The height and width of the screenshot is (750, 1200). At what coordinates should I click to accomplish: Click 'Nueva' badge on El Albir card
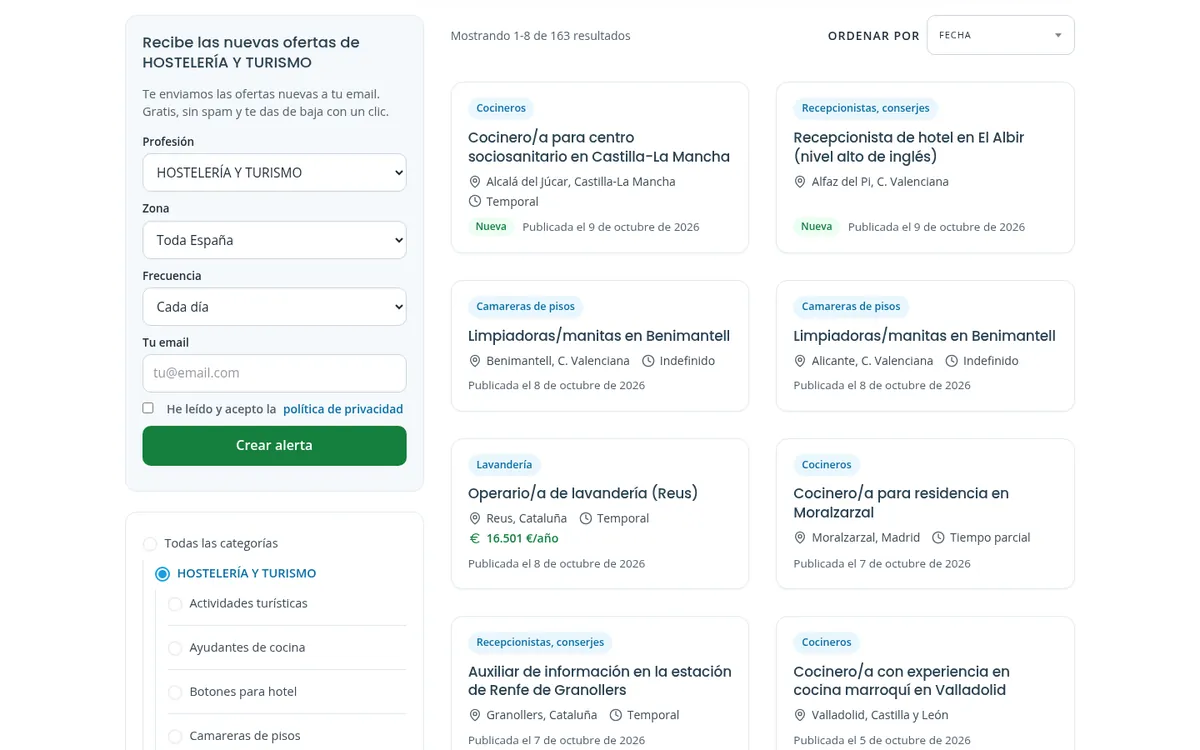tap(816, 227)
